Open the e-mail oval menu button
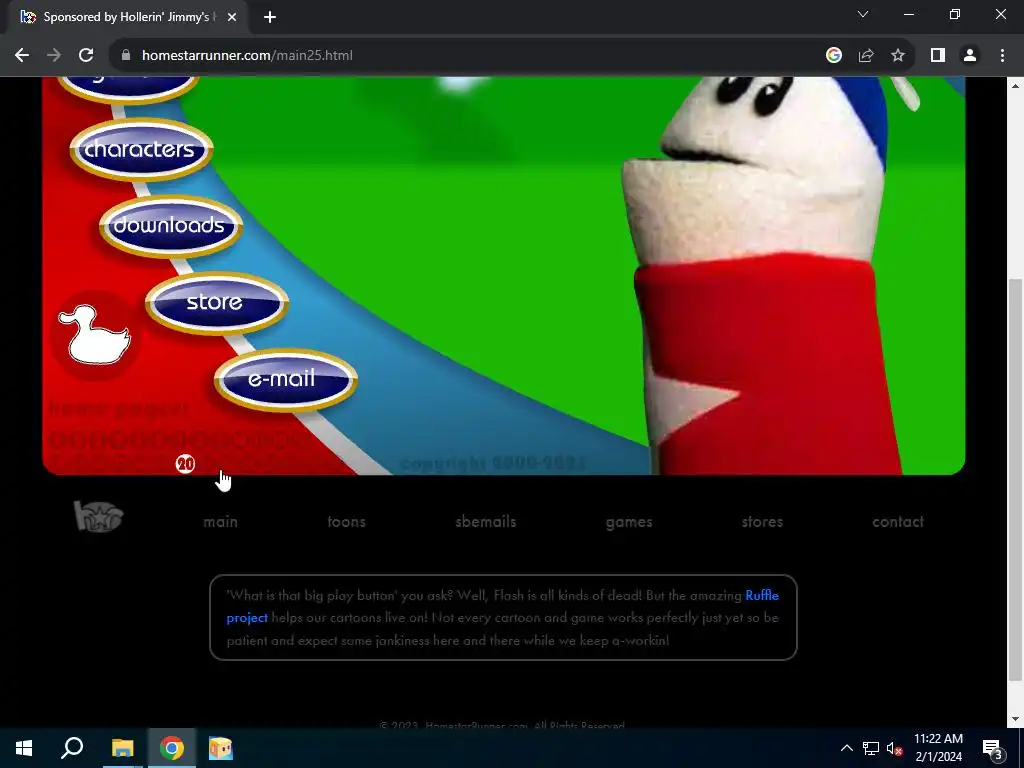Screen dimensions: 1024x768 click(x=285, y=379)
